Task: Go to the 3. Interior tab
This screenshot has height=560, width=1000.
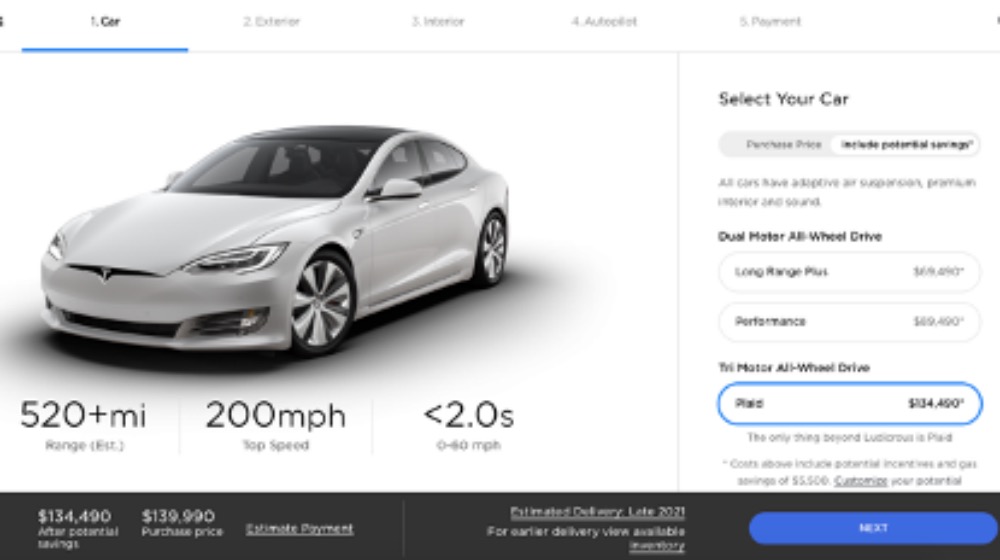Action: click(438, 22)
